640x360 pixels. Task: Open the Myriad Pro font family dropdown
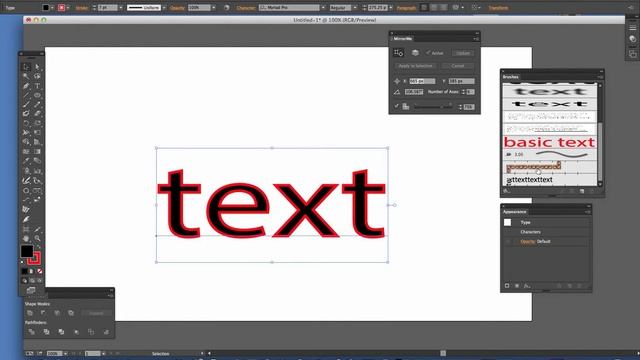point(323,8)
